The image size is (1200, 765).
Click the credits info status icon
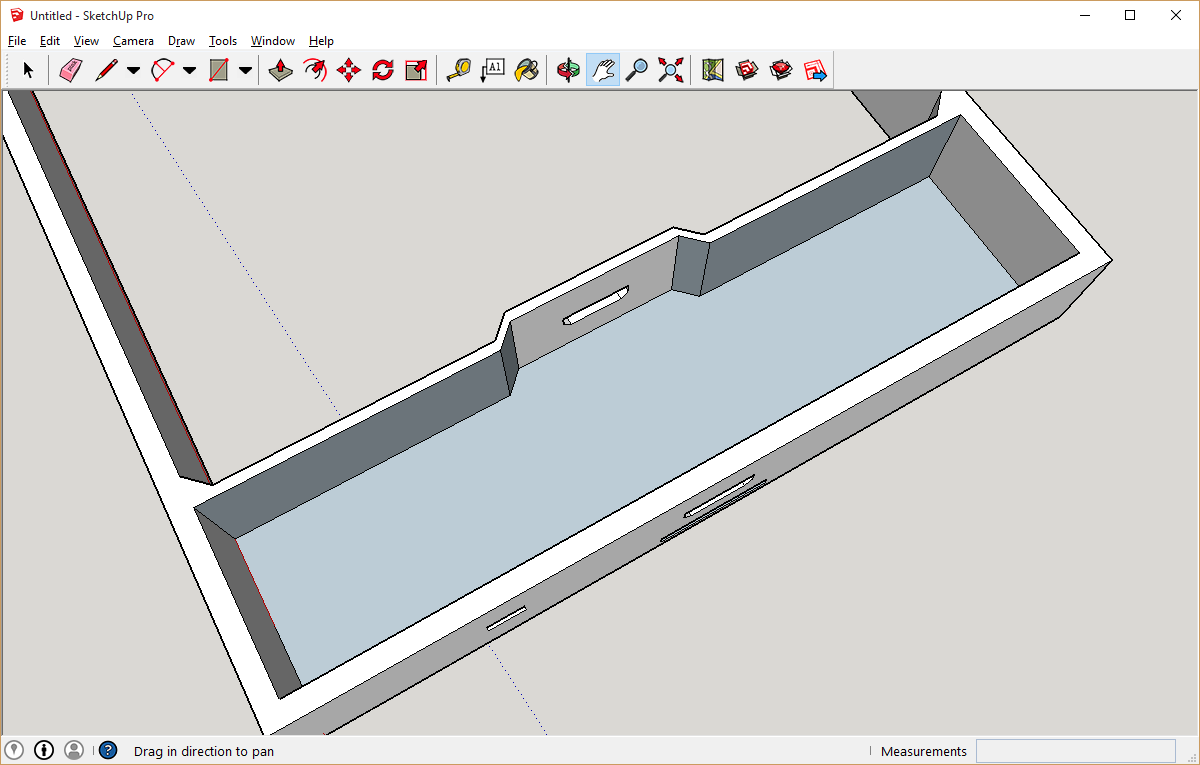tap(44, 749)
